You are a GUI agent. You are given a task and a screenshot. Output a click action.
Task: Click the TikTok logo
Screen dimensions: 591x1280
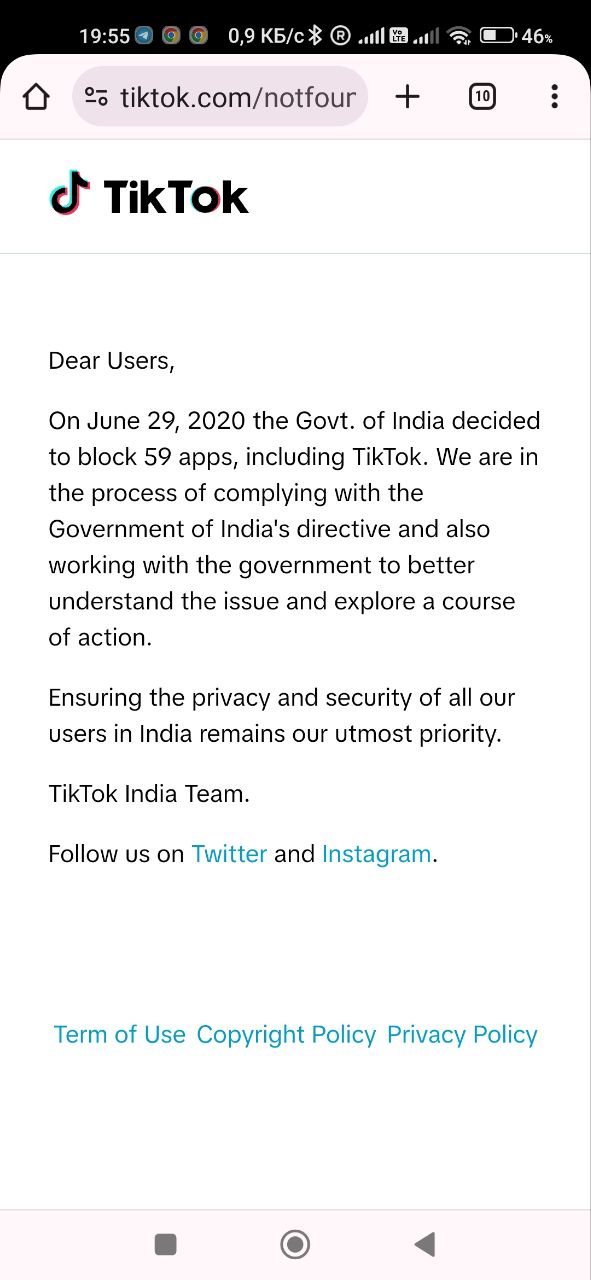pos(149,194)
